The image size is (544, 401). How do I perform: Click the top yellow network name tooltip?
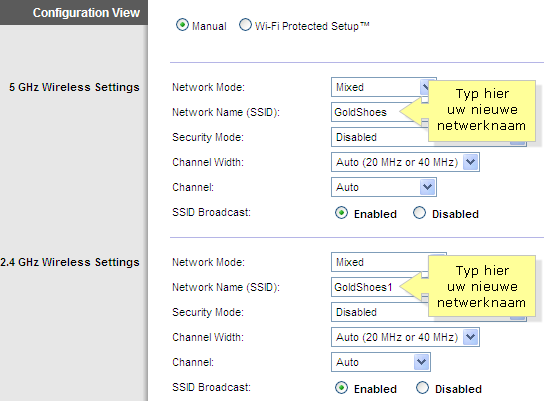[x=482, y=111]
